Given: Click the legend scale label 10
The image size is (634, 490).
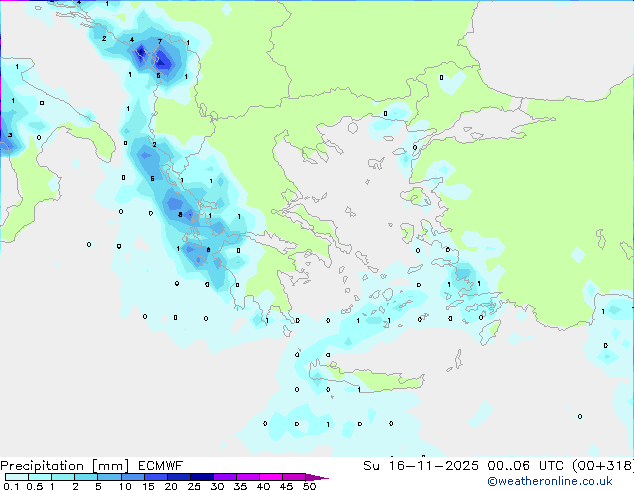Looking at the screenshot, I should (x=125, y=486).
